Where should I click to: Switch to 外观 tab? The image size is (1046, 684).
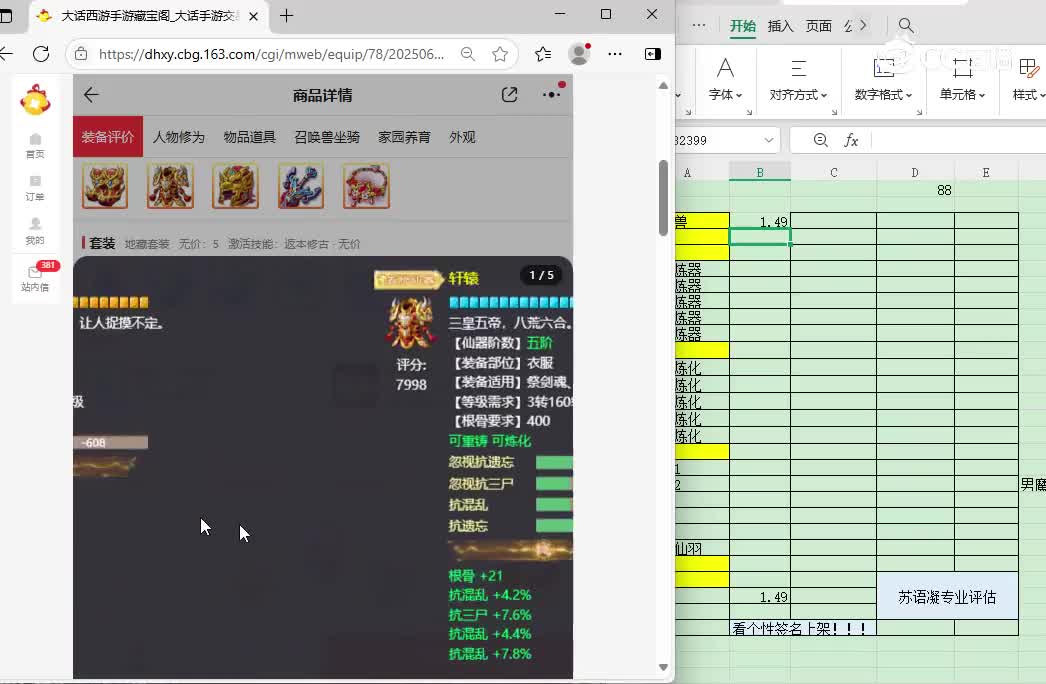pos(462,137)
